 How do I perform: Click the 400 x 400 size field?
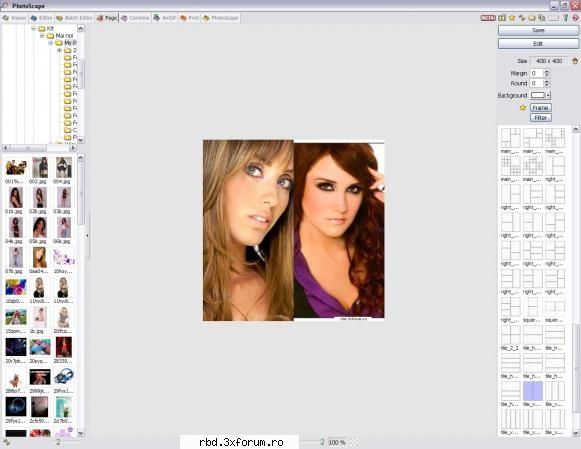[x=549, y=61]
